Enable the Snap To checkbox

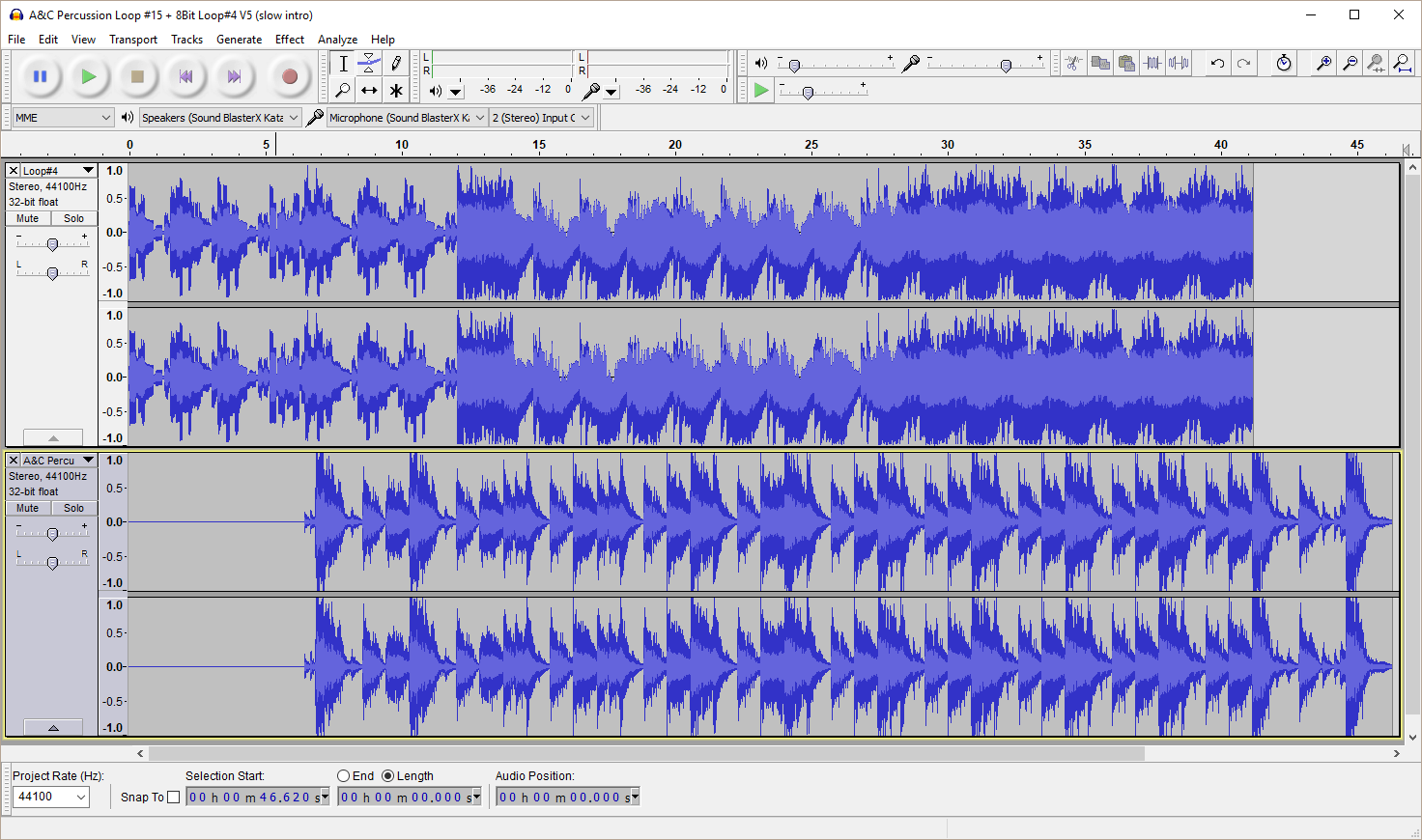[174, 797]
